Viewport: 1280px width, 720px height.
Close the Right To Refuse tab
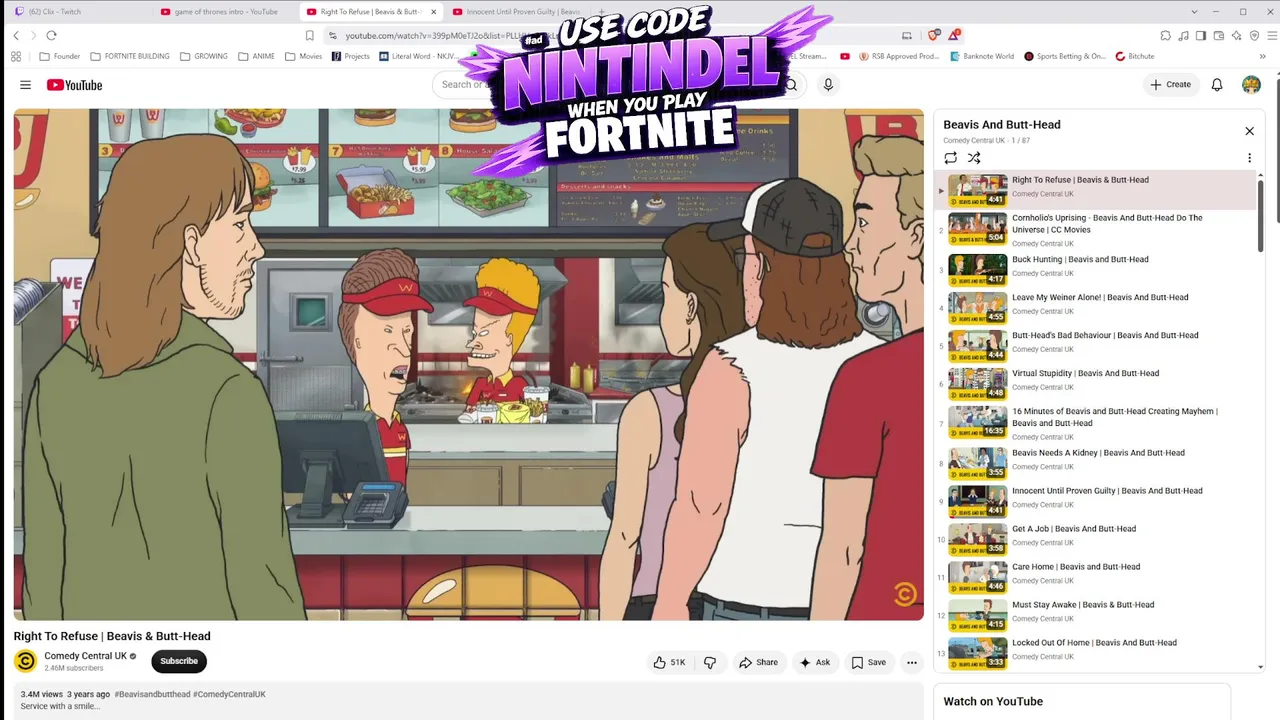(432, 12)
